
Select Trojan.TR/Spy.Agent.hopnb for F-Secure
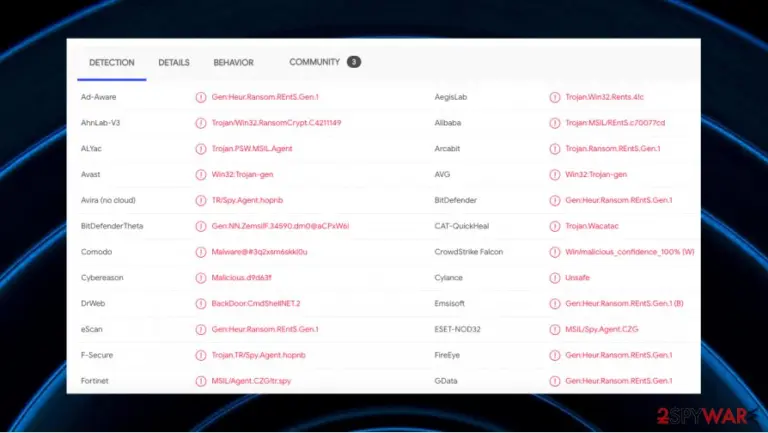(259, 355)
